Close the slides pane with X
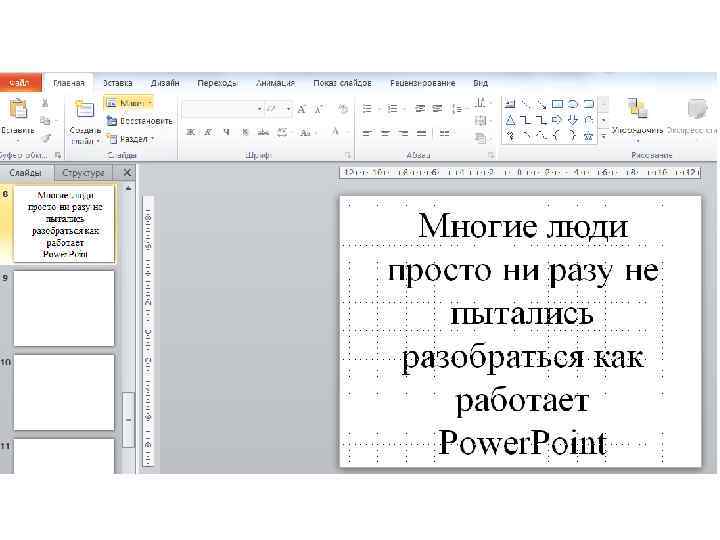 127,173
